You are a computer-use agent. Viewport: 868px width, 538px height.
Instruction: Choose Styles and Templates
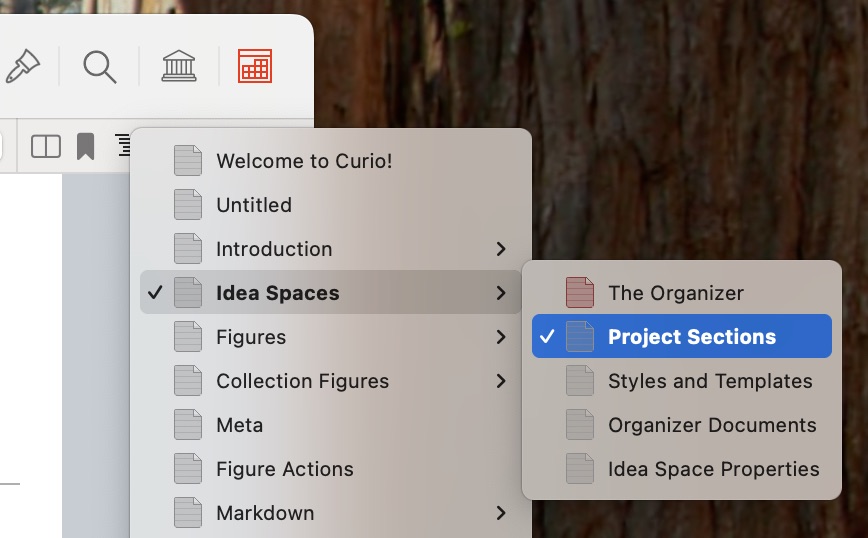(710, 381)
